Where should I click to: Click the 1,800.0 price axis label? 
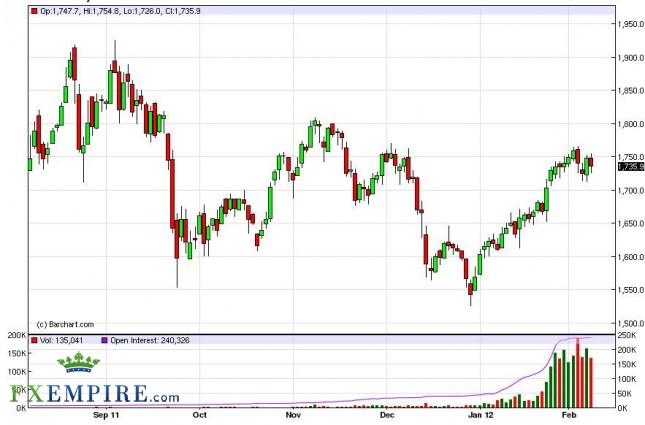(x=631, y=124)
